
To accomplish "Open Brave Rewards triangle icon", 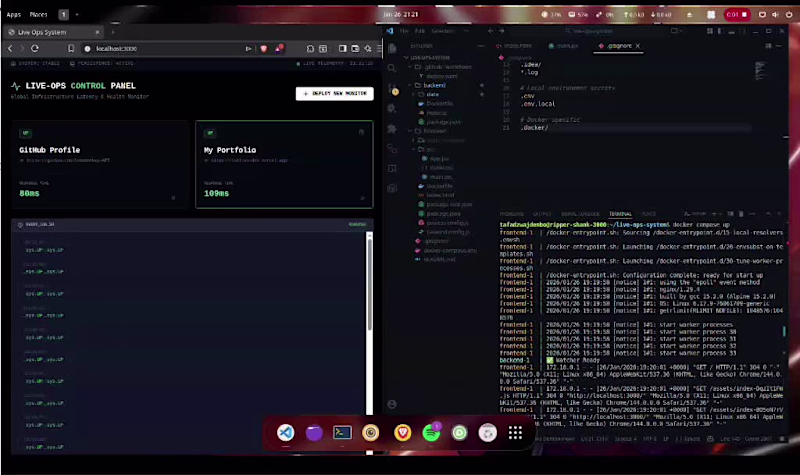I will tap(279, 48).
